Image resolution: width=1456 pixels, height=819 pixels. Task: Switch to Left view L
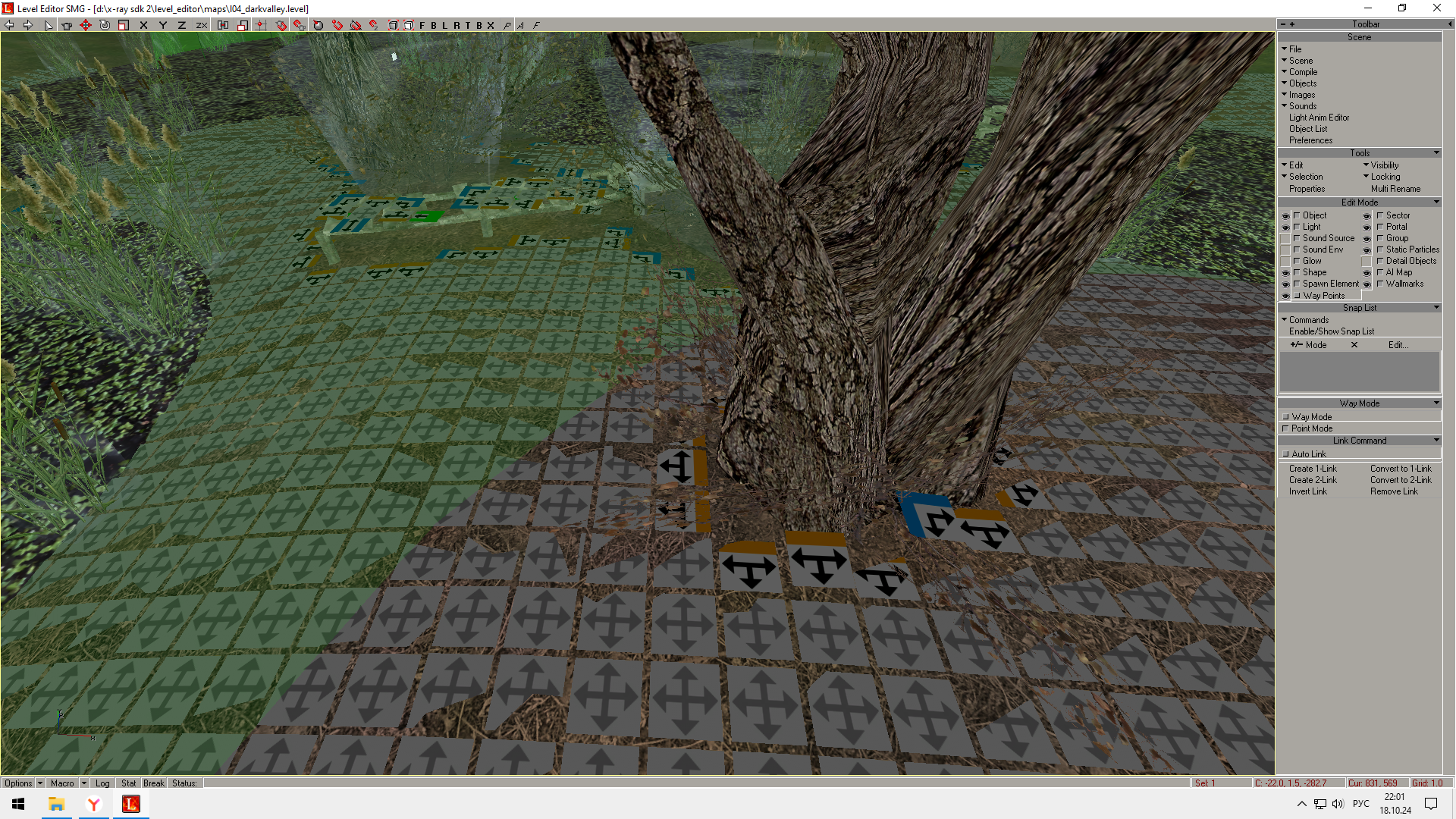tap(445, 25)
